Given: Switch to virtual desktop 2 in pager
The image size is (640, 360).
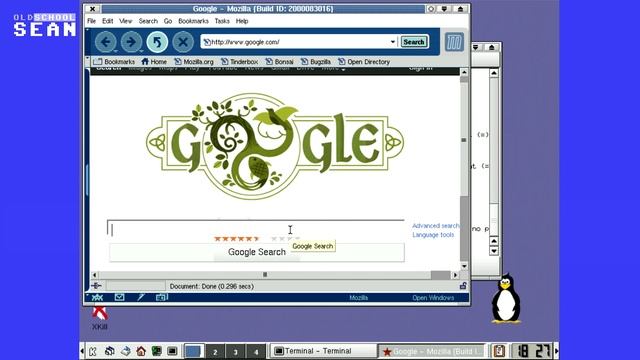Looking at the screenshot, I should click(x=215, y=351).
